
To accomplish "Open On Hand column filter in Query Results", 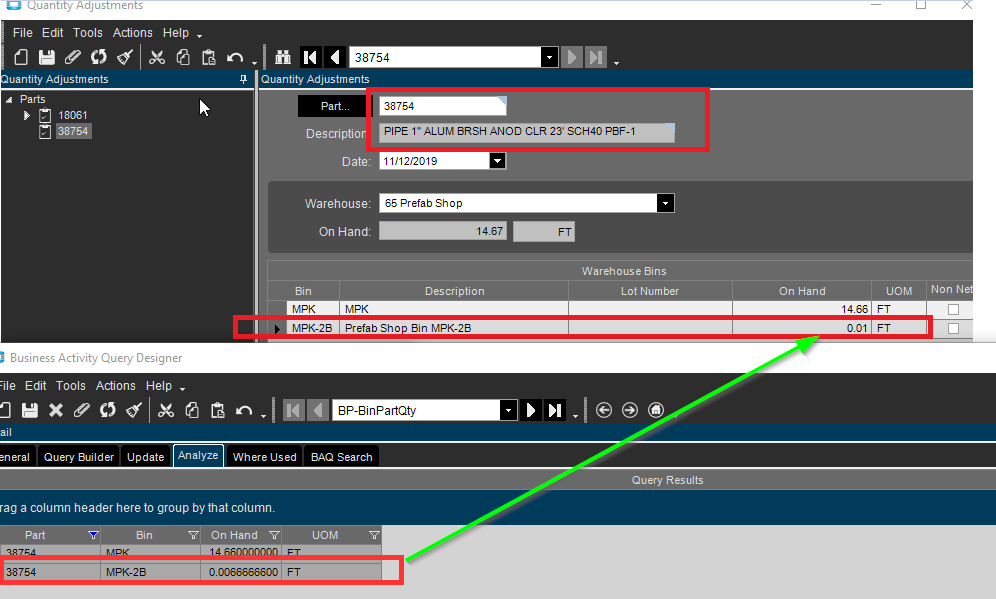I will click(274, 535).
